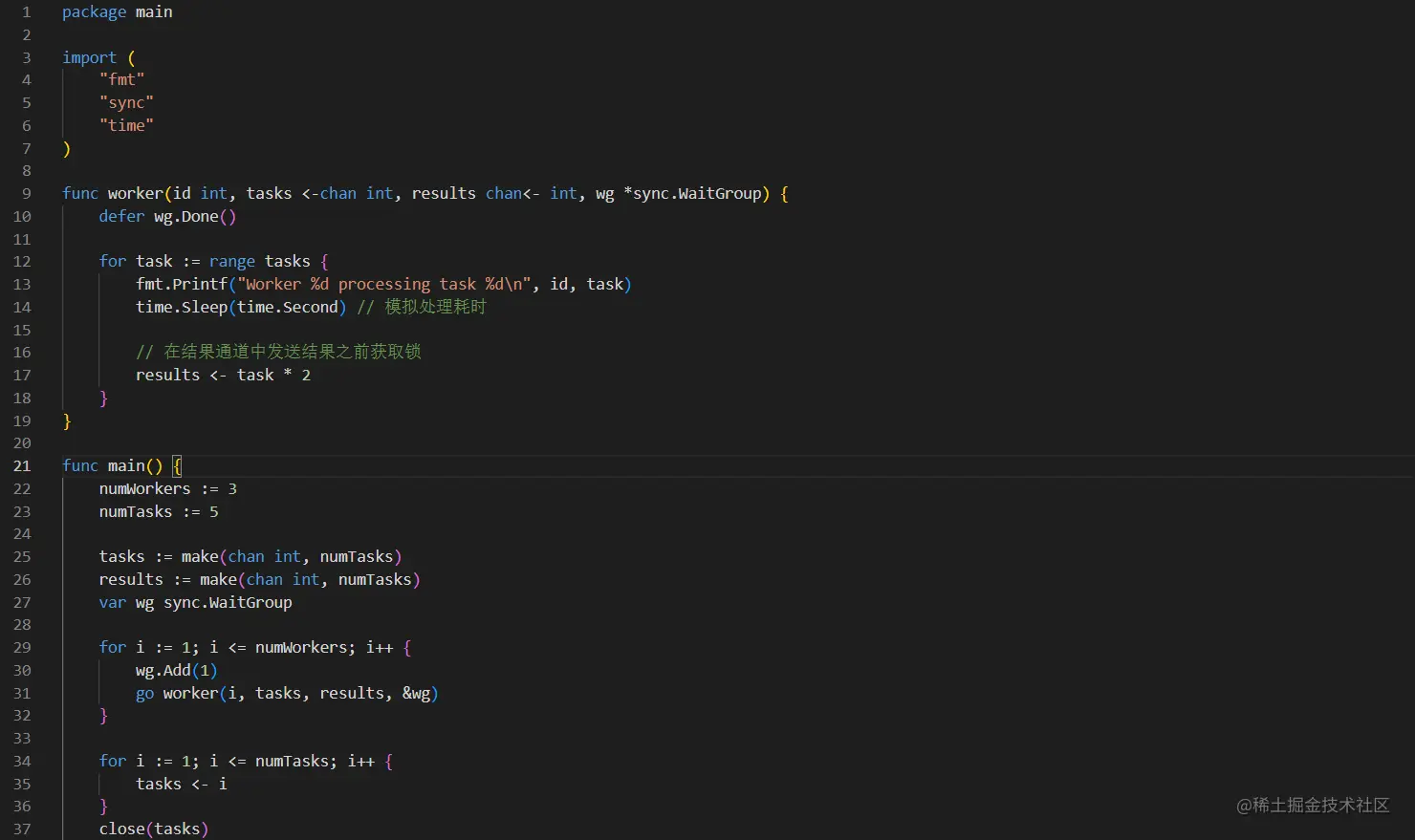The width and height of the screenshot is (1415, 840).
Task: Click line number 1 in the gutter
Action: [27, 12]
